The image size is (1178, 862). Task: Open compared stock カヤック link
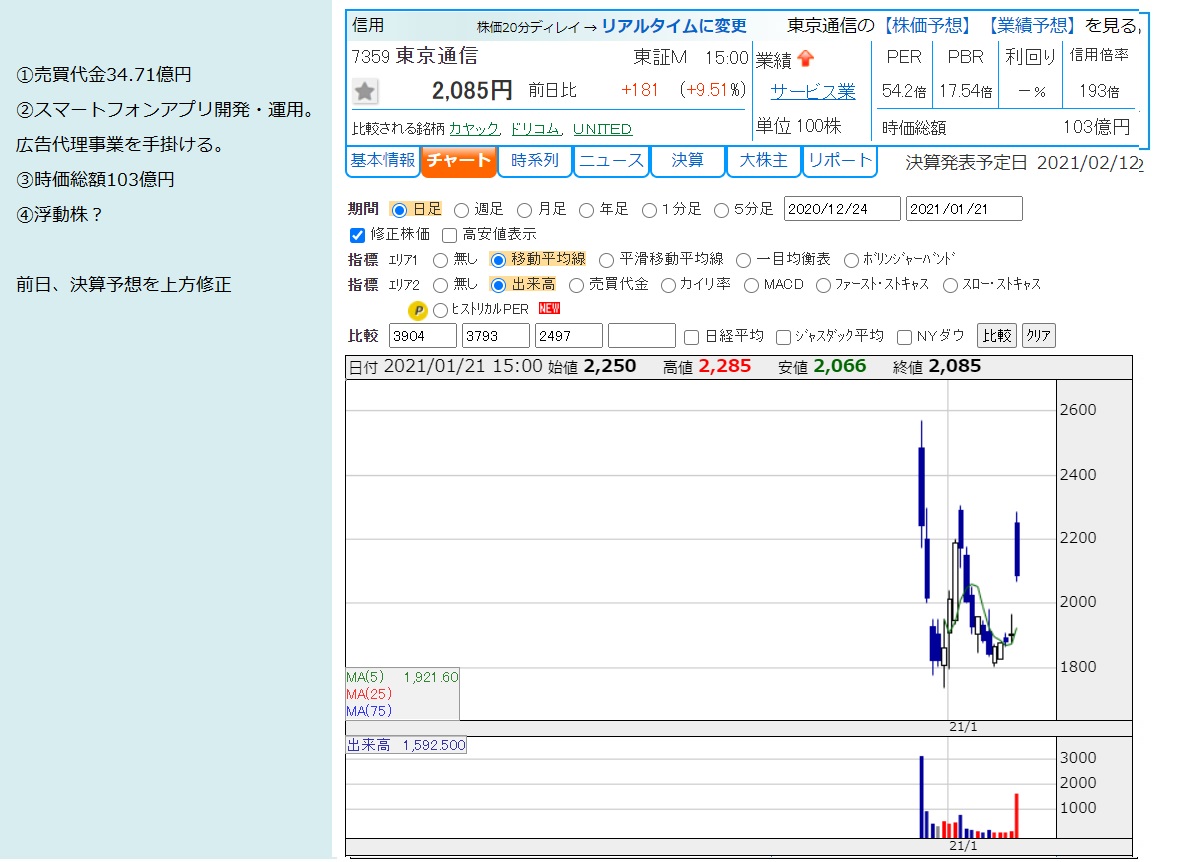473,129
